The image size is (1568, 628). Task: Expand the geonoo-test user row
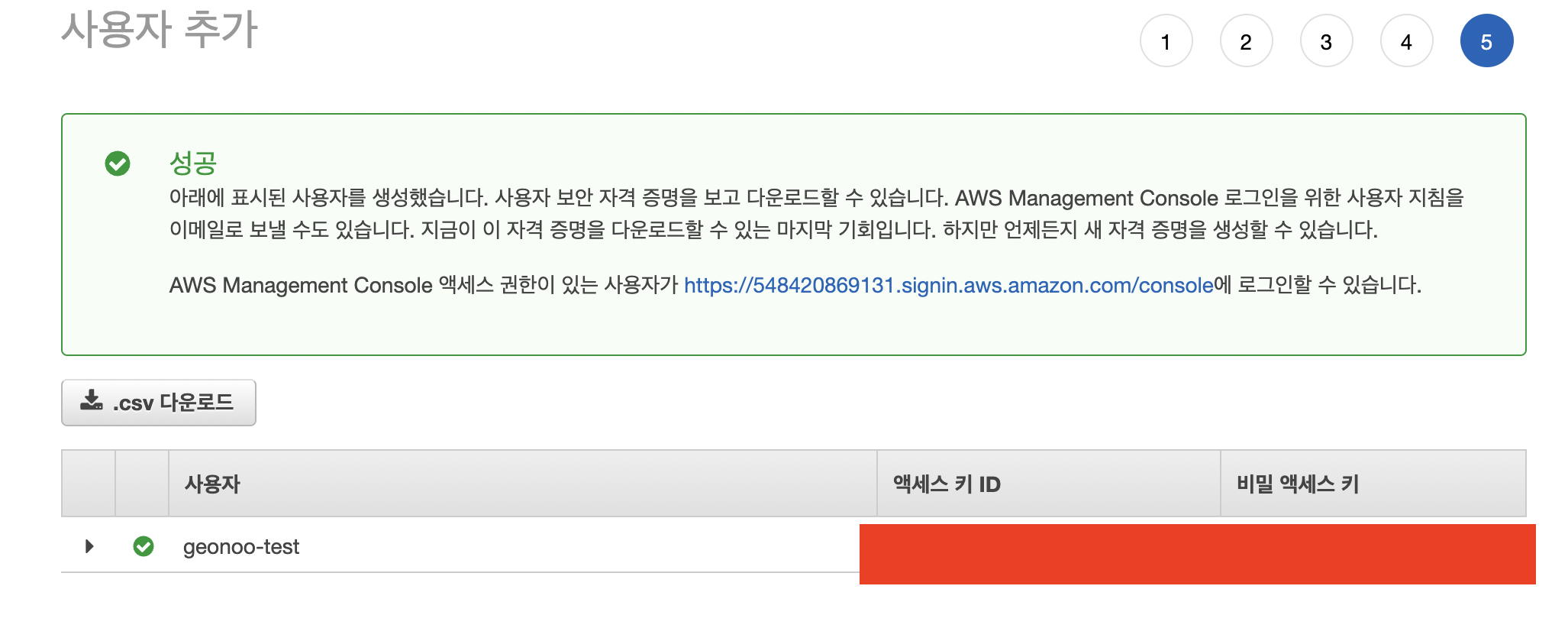pyautogui.click(x=89, y=546)
